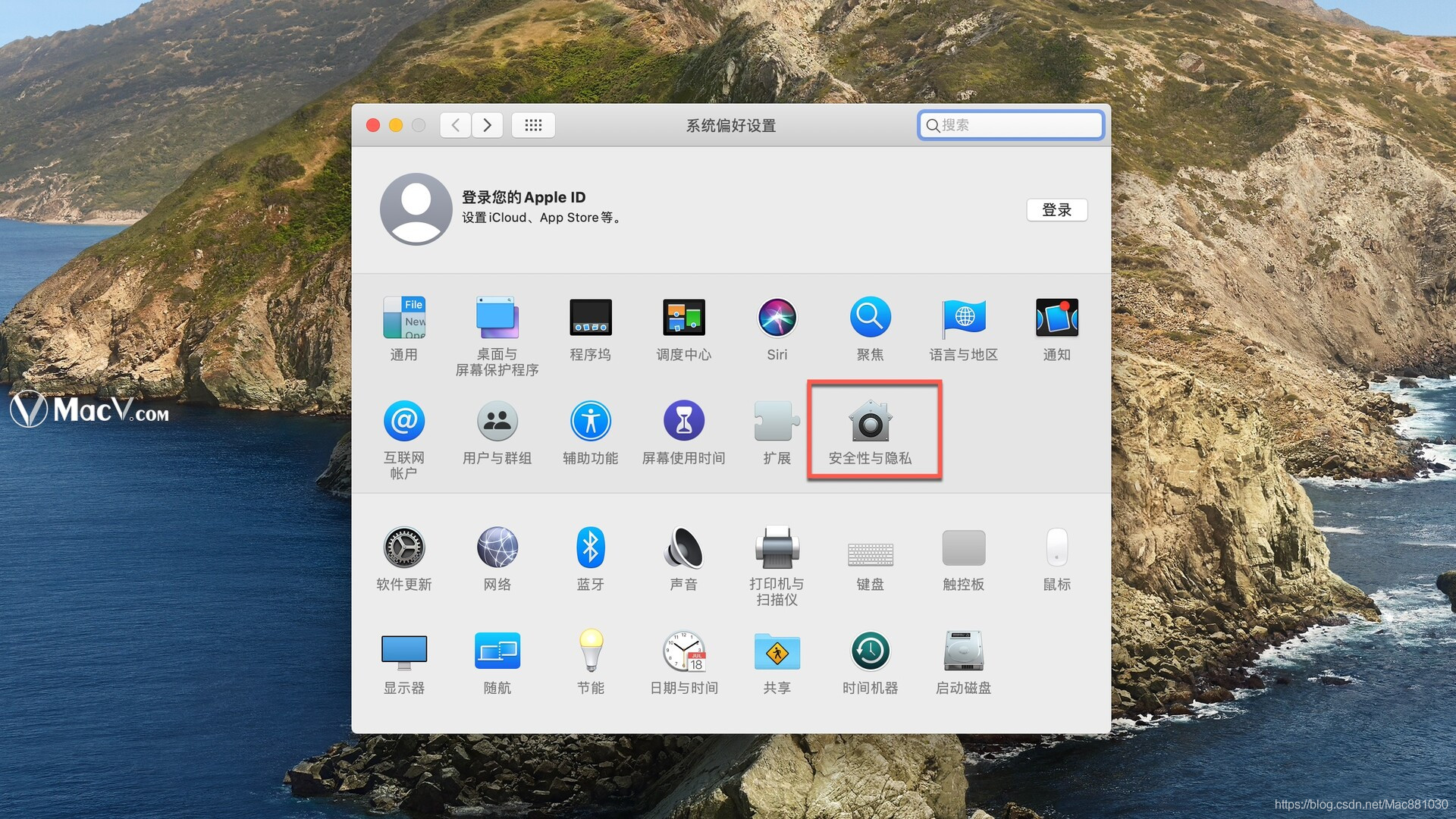Open Bluetooth (蓝牙) preferences
Viewport: 1456px width, 819px height.
(590, 547)
